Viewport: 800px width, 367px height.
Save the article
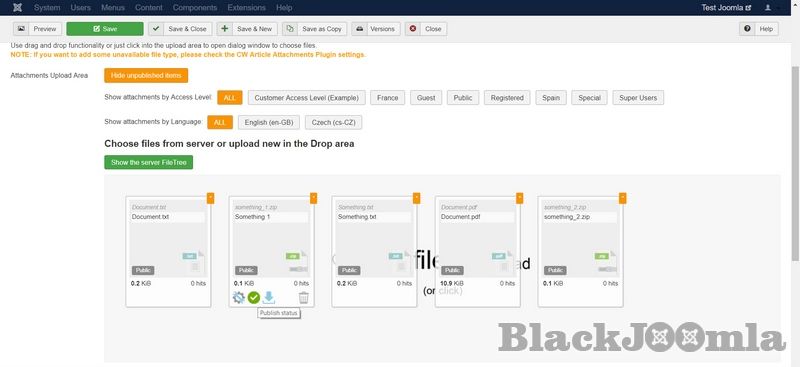[105, 29]
